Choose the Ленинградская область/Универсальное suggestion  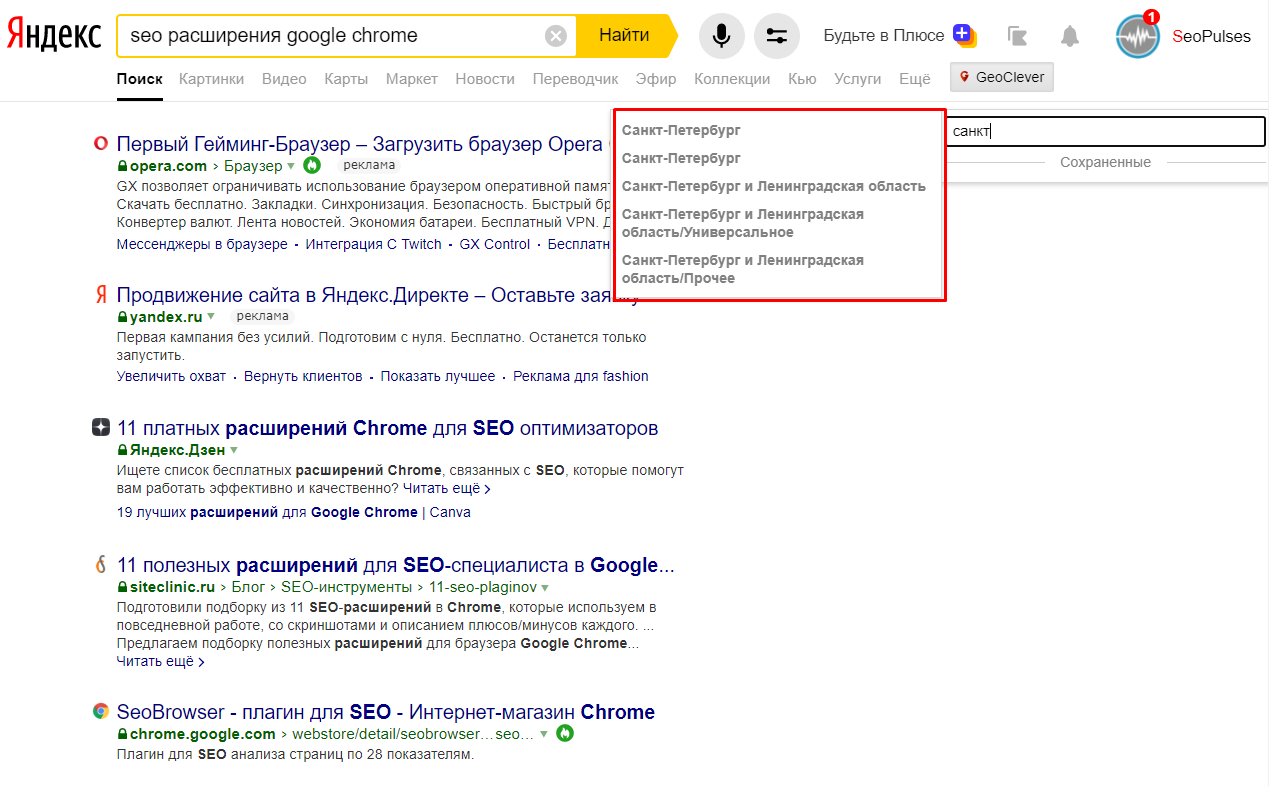click(x=742, y=223)
